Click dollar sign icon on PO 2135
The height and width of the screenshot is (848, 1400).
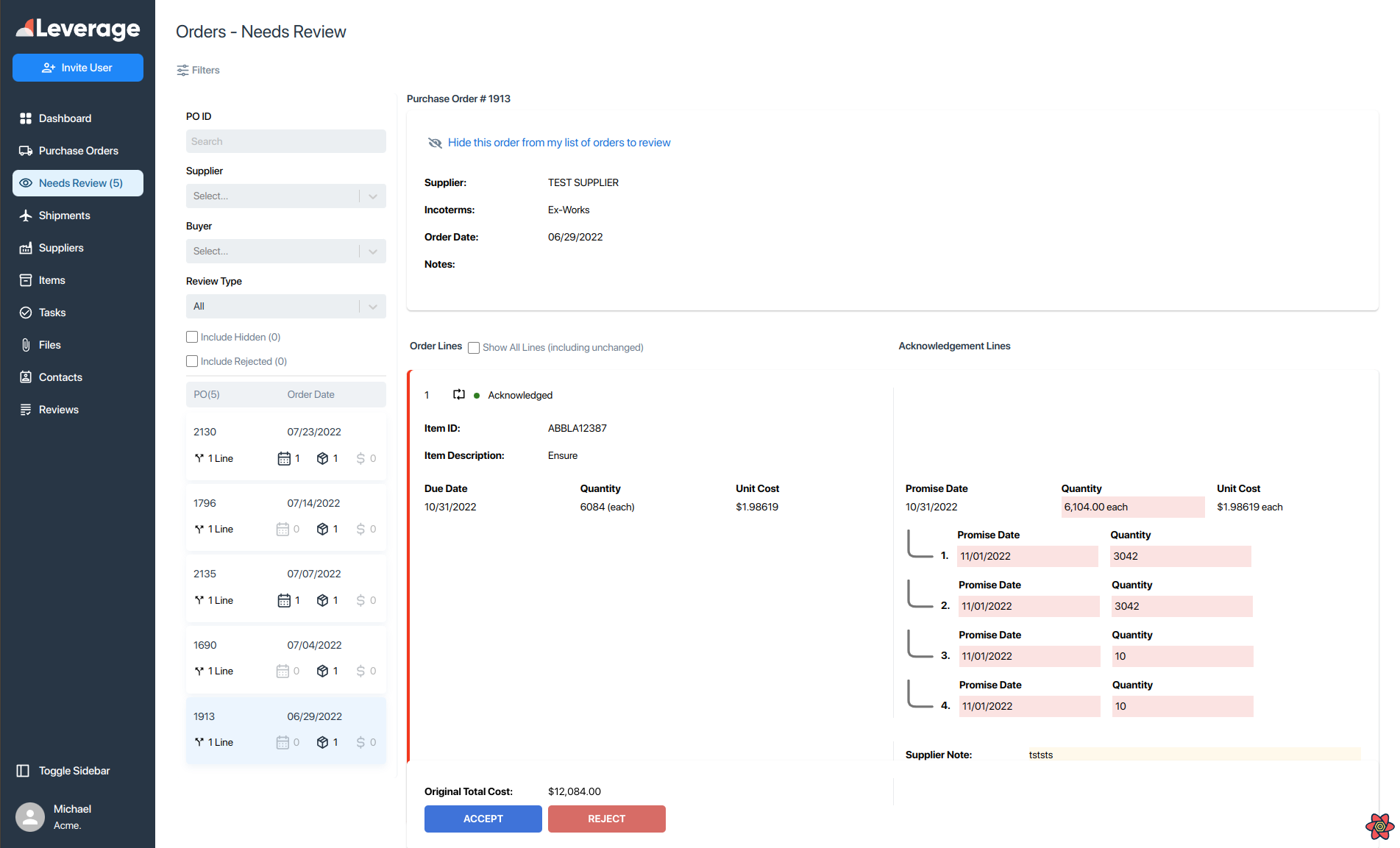(360, 600)
